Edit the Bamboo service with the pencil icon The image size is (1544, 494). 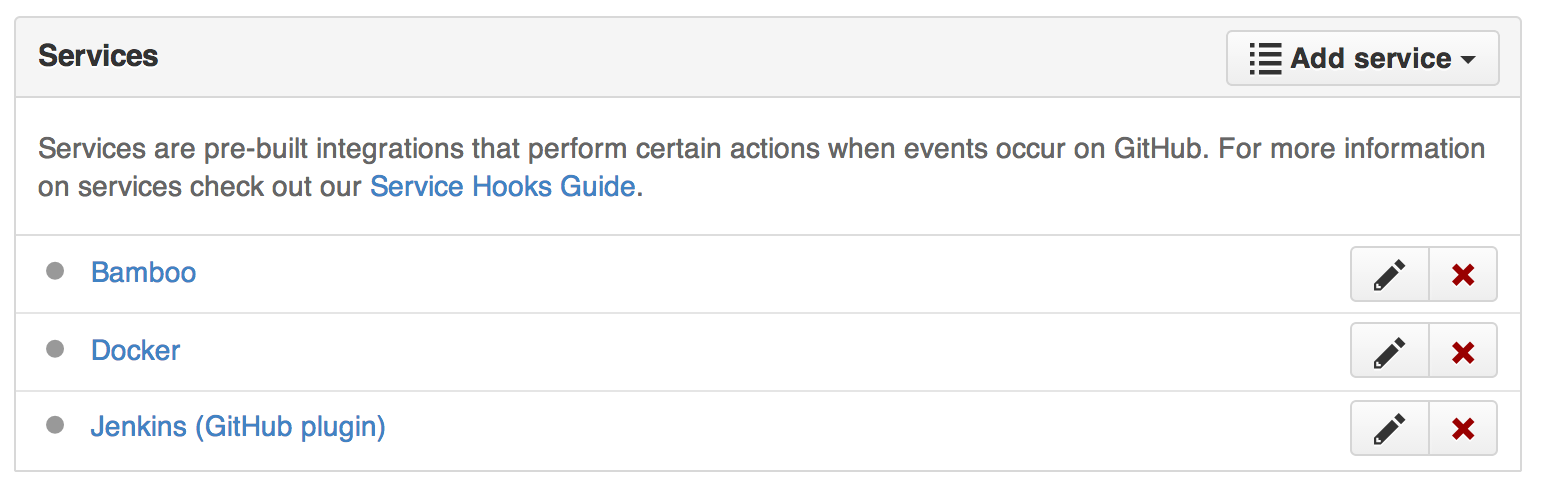[1389, 274]
